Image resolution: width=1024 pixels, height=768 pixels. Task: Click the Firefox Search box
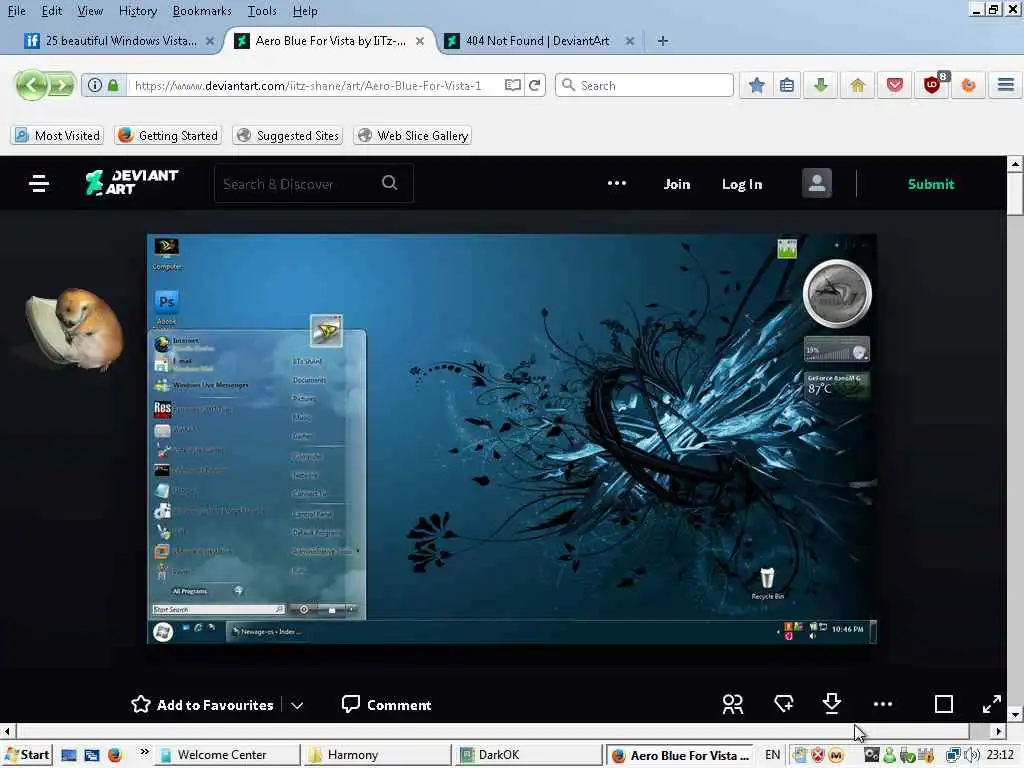(x=645, y=85)
